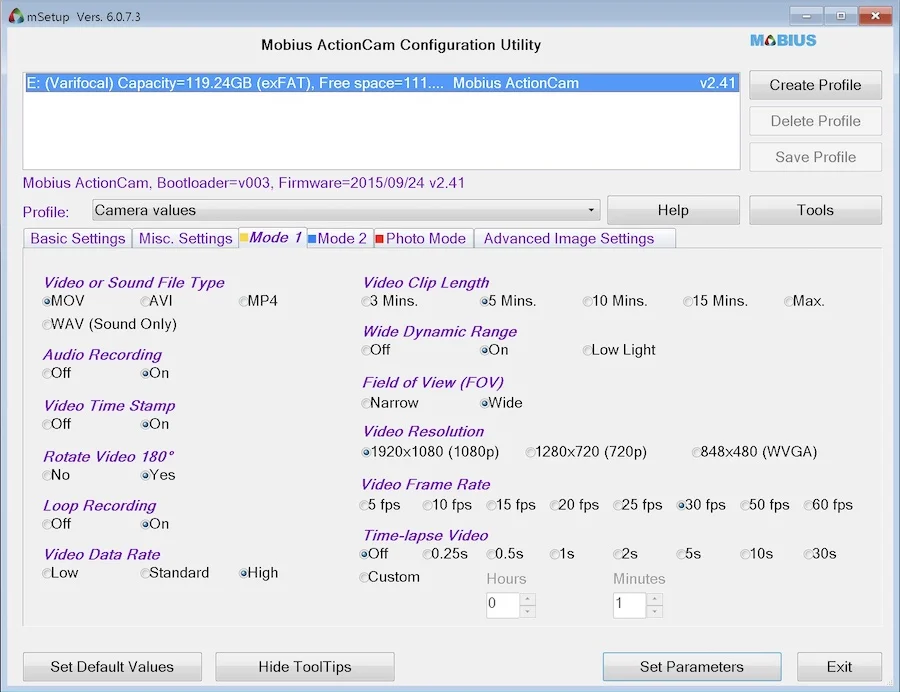Choose 10 Mins. video clip length
The height and width of the screenshot is (692, 900).
point(615,301)
